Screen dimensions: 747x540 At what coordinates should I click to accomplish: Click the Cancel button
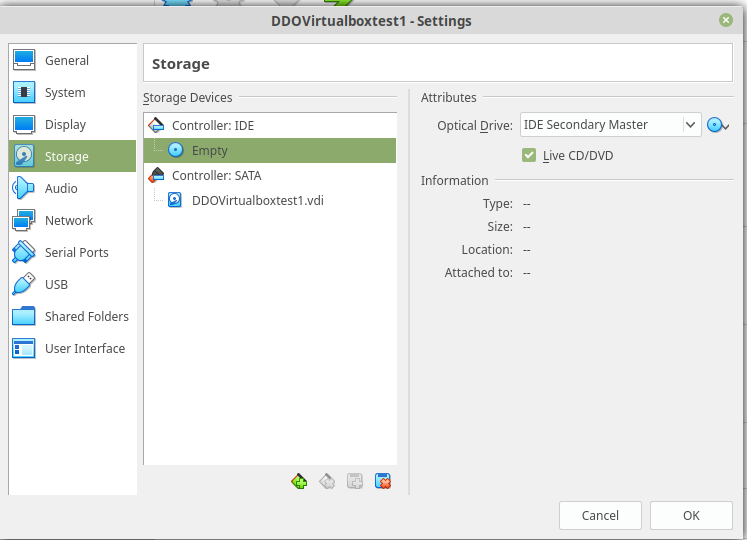tap(600, 515)
